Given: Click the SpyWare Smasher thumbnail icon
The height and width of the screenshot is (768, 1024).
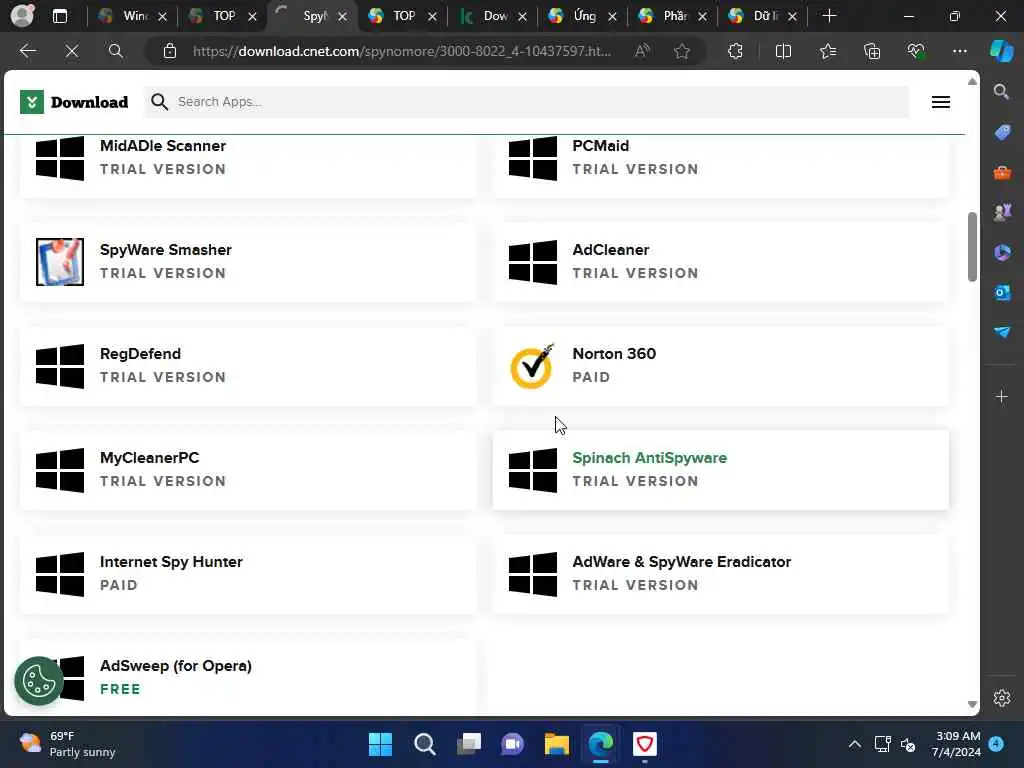Looking at the screenshot, I should click(59, 261).
